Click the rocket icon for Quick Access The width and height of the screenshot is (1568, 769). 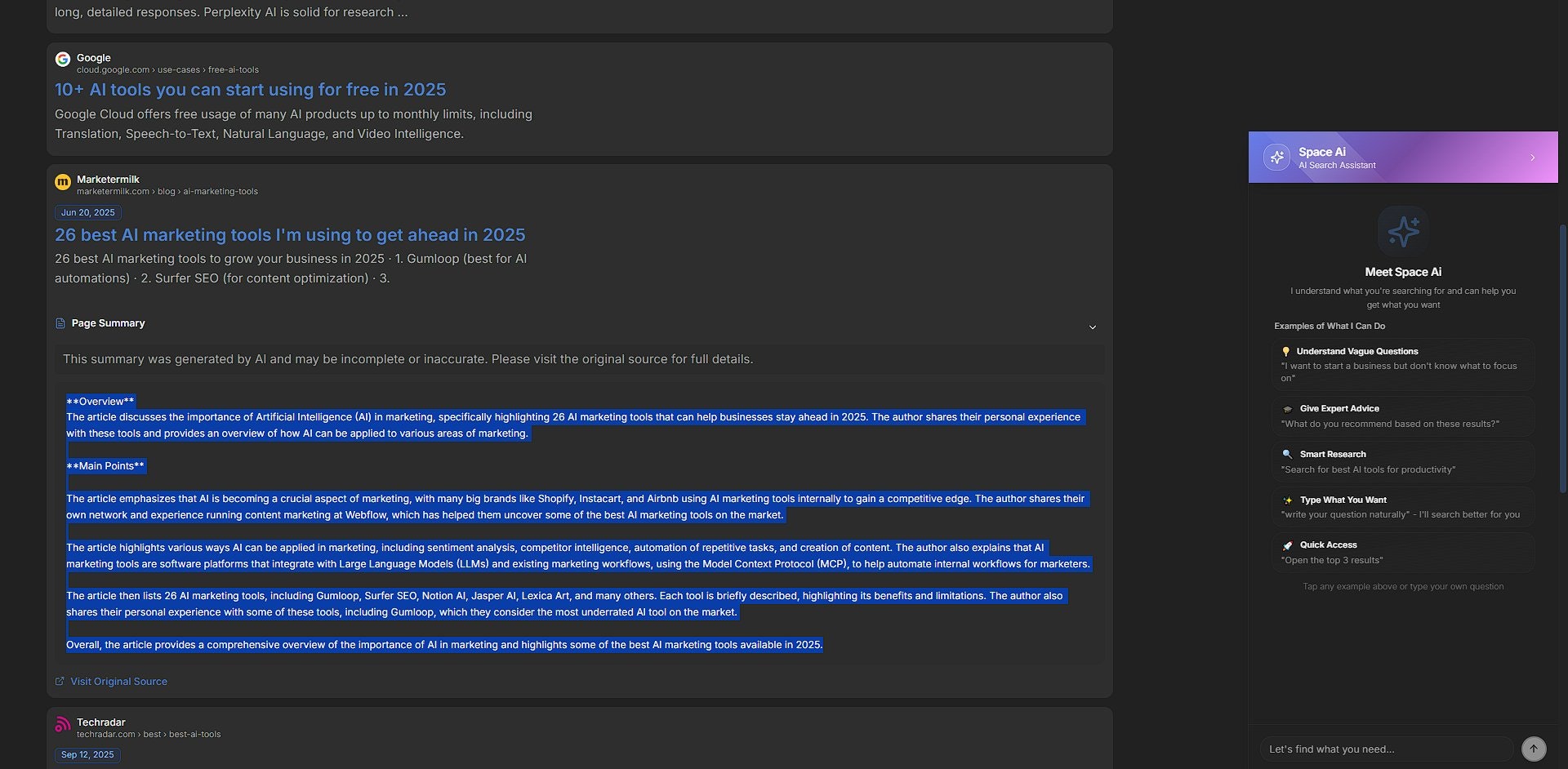point(1288,545)
